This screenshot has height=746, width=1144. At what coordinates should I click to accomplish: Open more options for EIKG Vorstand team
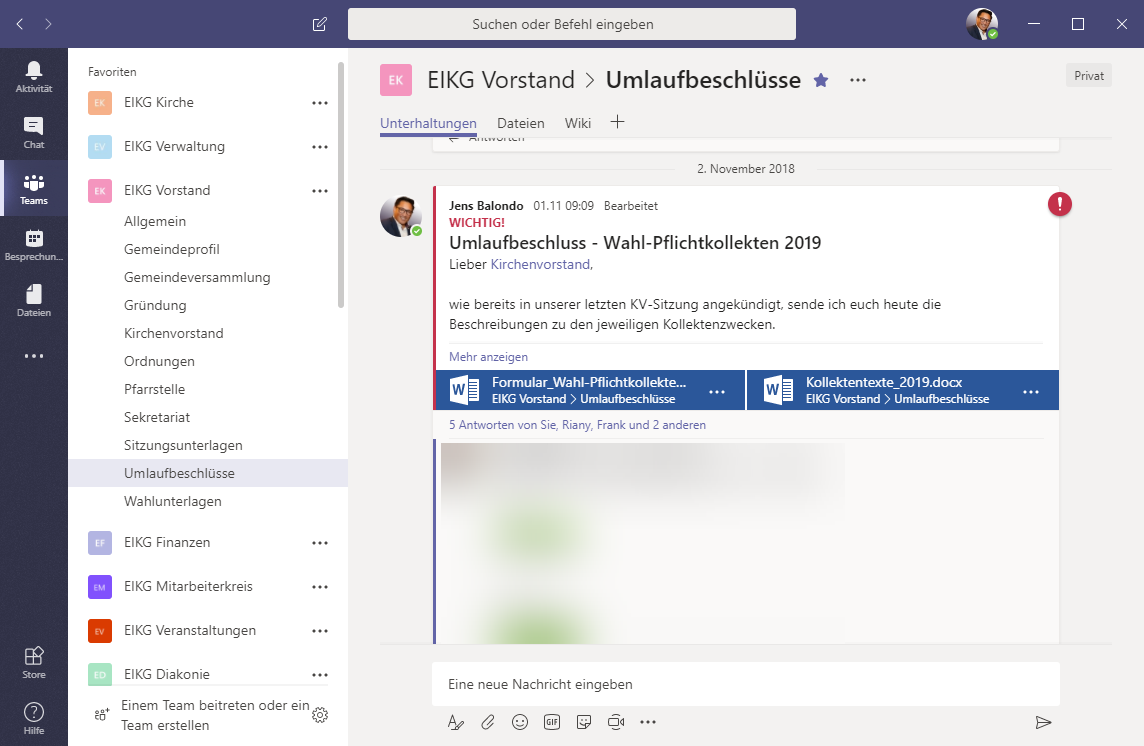tap(320, 191)
